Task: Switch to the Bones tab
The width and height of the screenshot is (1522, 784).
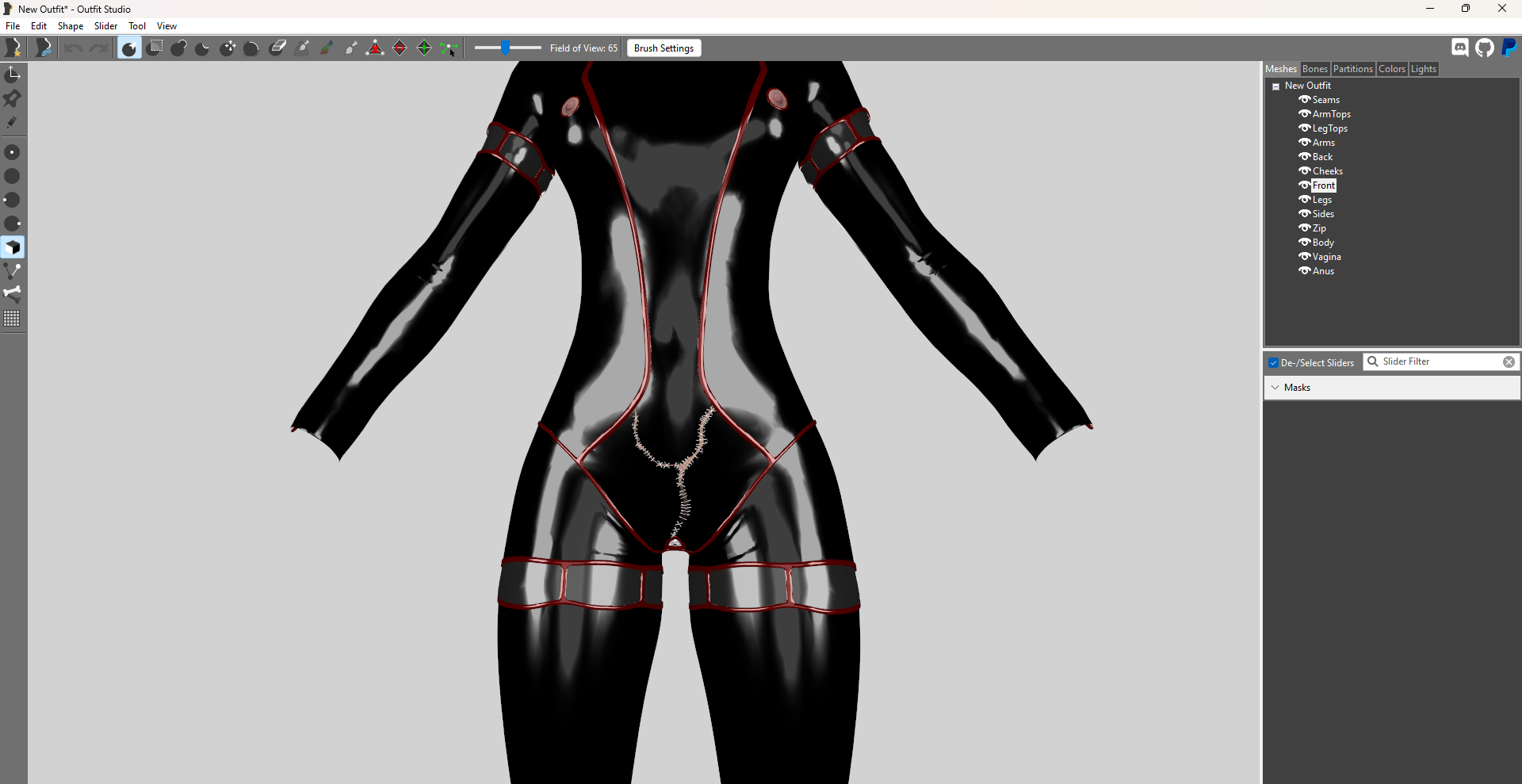Action: pos(1314,69)
